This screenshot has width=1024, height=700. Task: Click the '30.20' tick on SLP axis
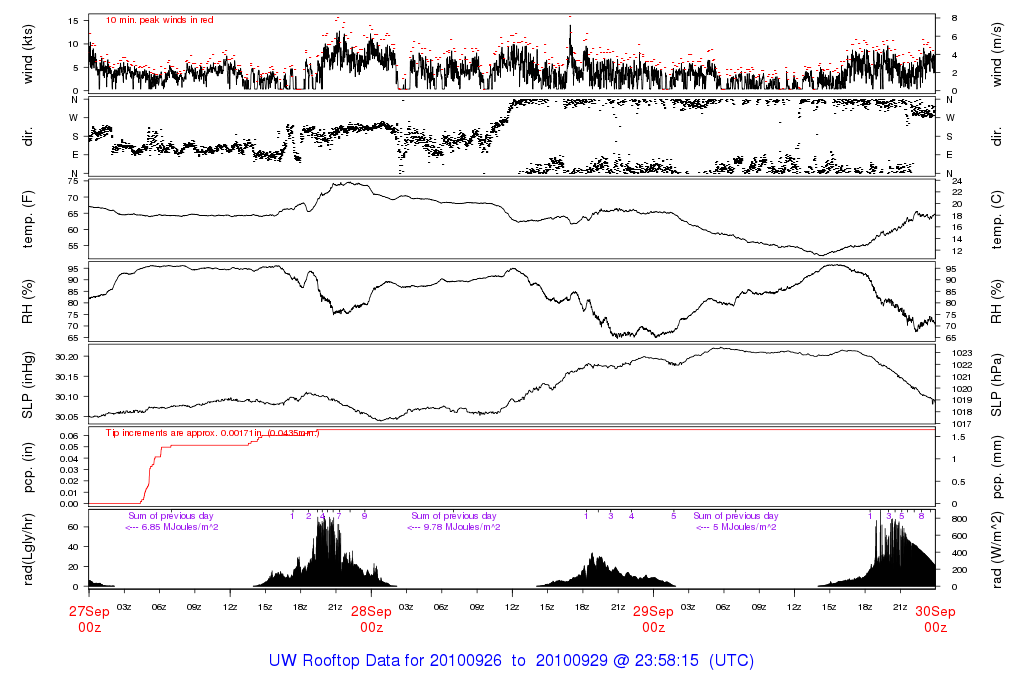tap(67, 357)
